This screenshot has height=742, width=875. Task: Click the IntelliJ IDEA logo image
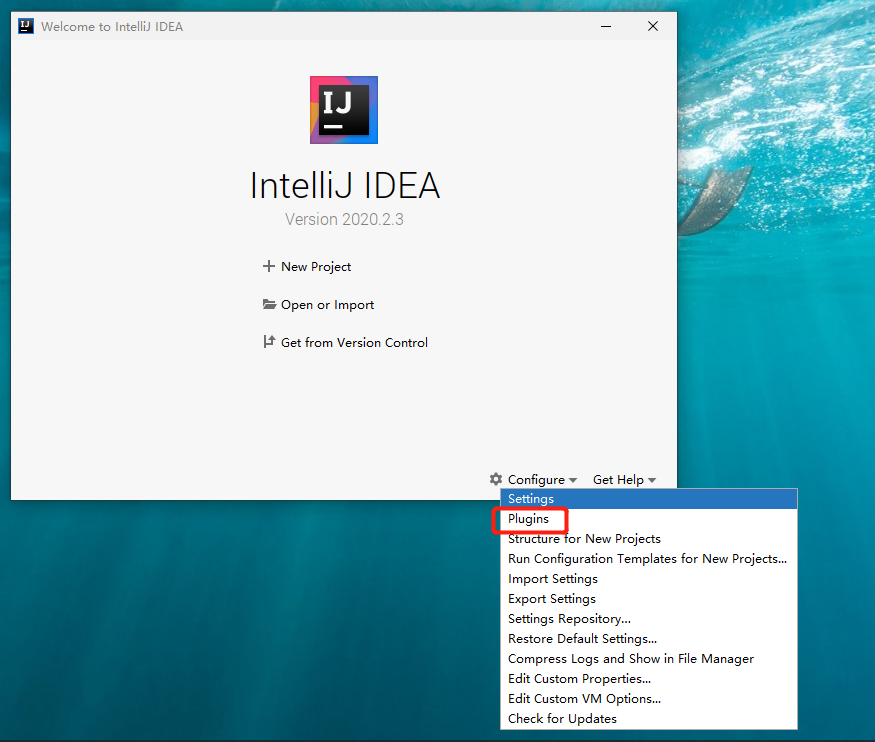[x=344, y=110]
